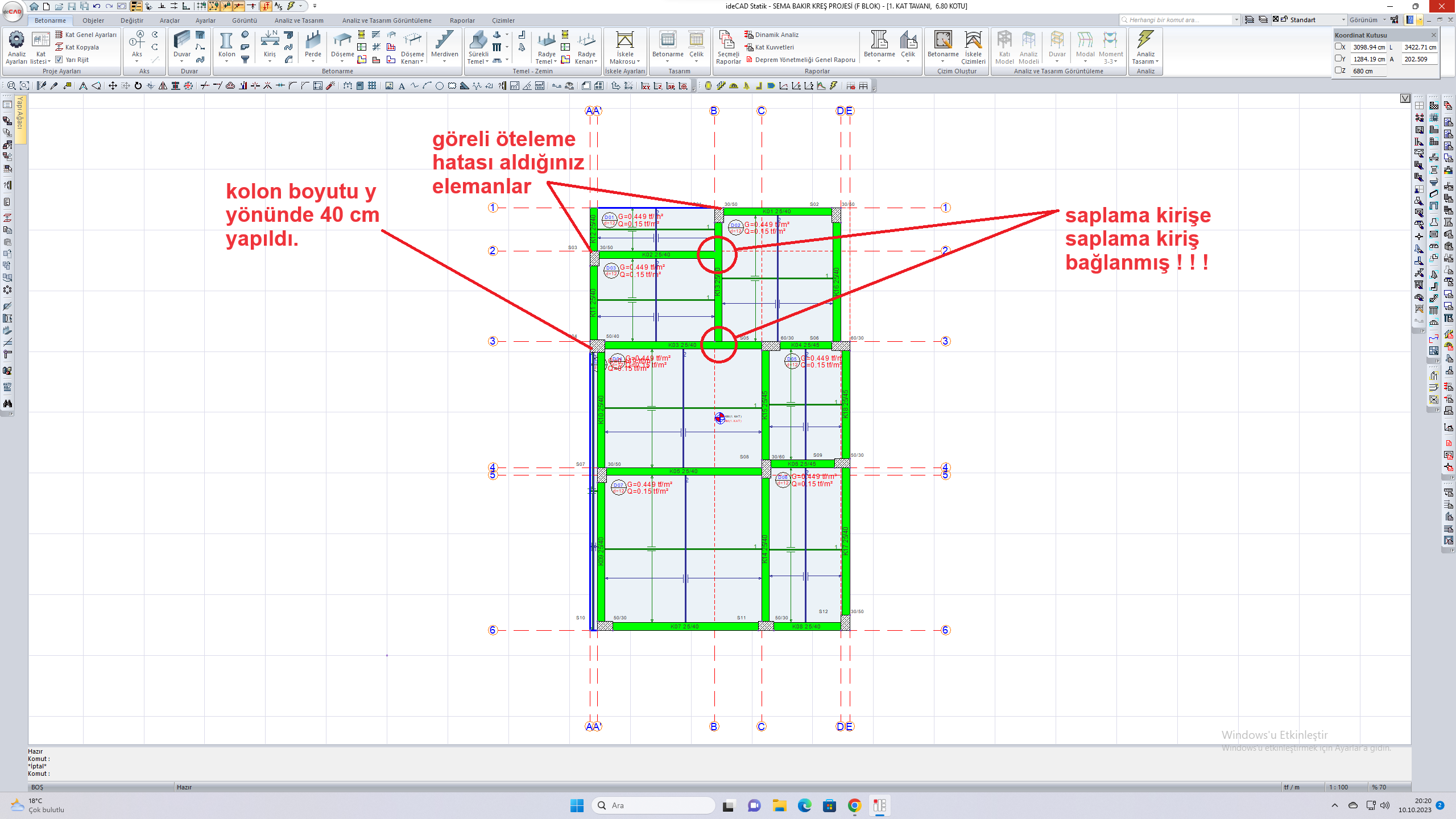Select the Duvar wall tool
1456x819 pixels.
click(x=182, y=47)
